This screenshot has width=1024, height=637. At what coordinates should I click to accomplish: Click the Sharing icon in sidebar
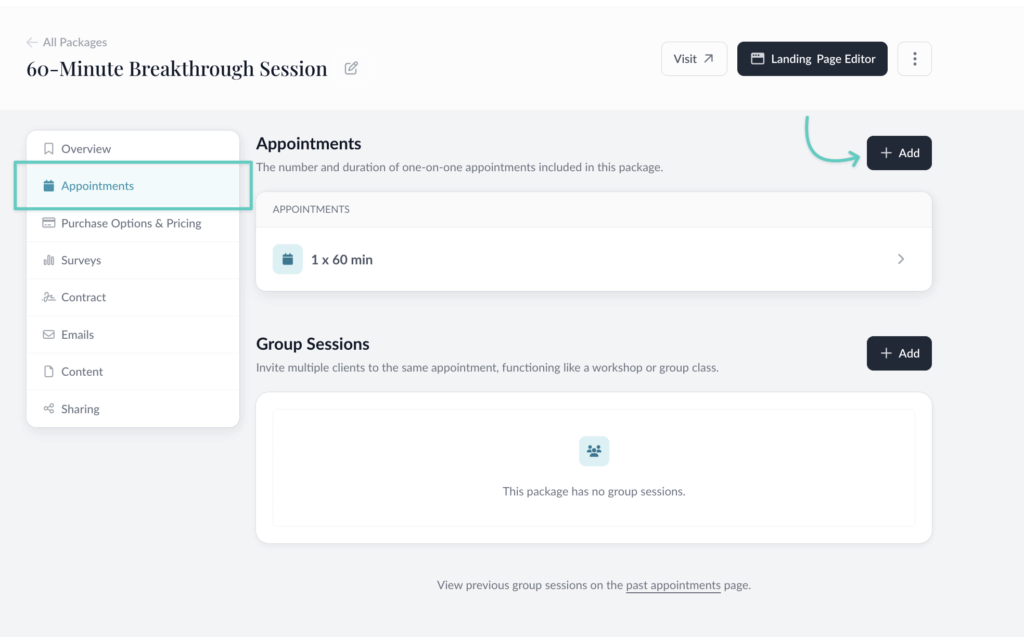(48, 409)
